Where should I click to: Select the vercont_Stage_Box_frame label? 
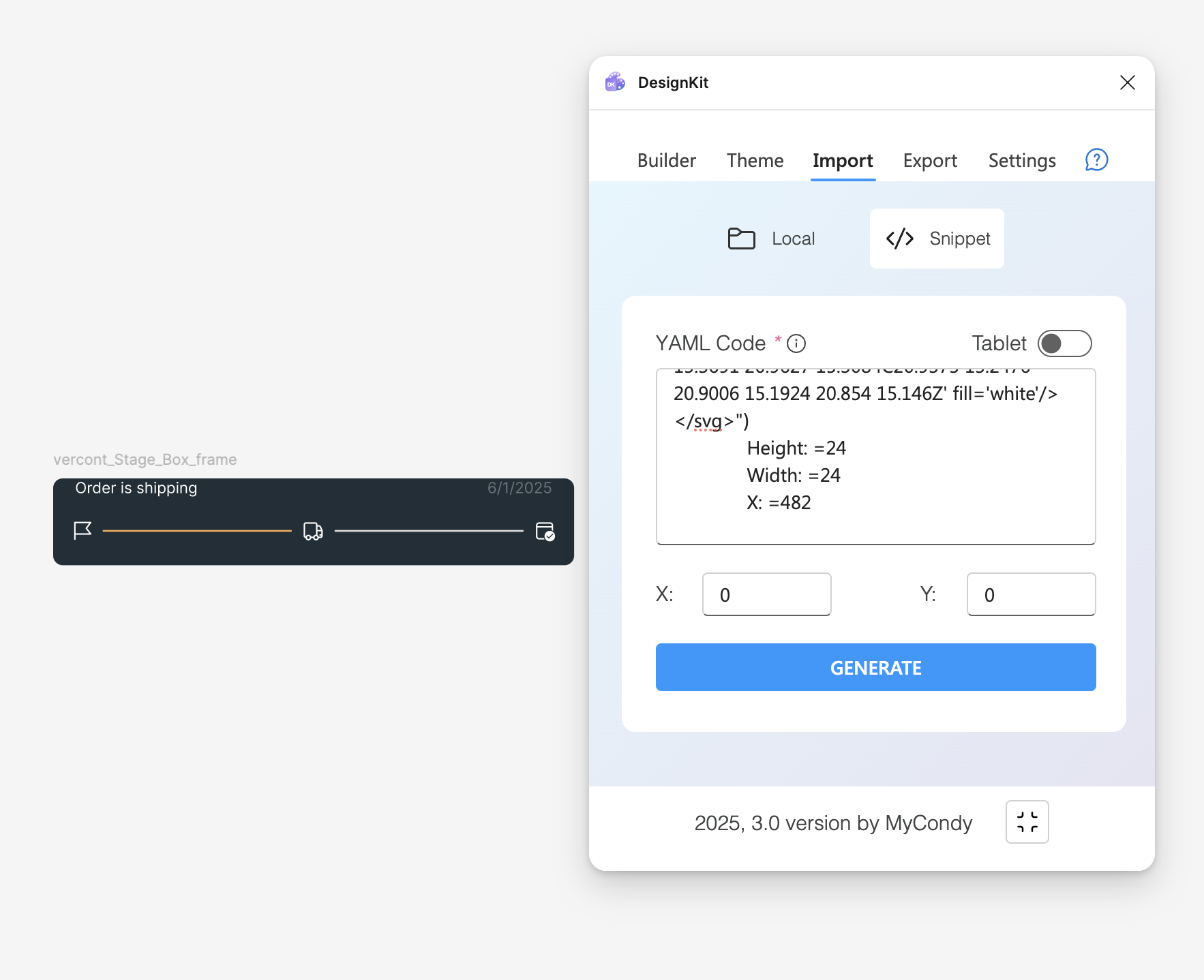coord(145,459)
